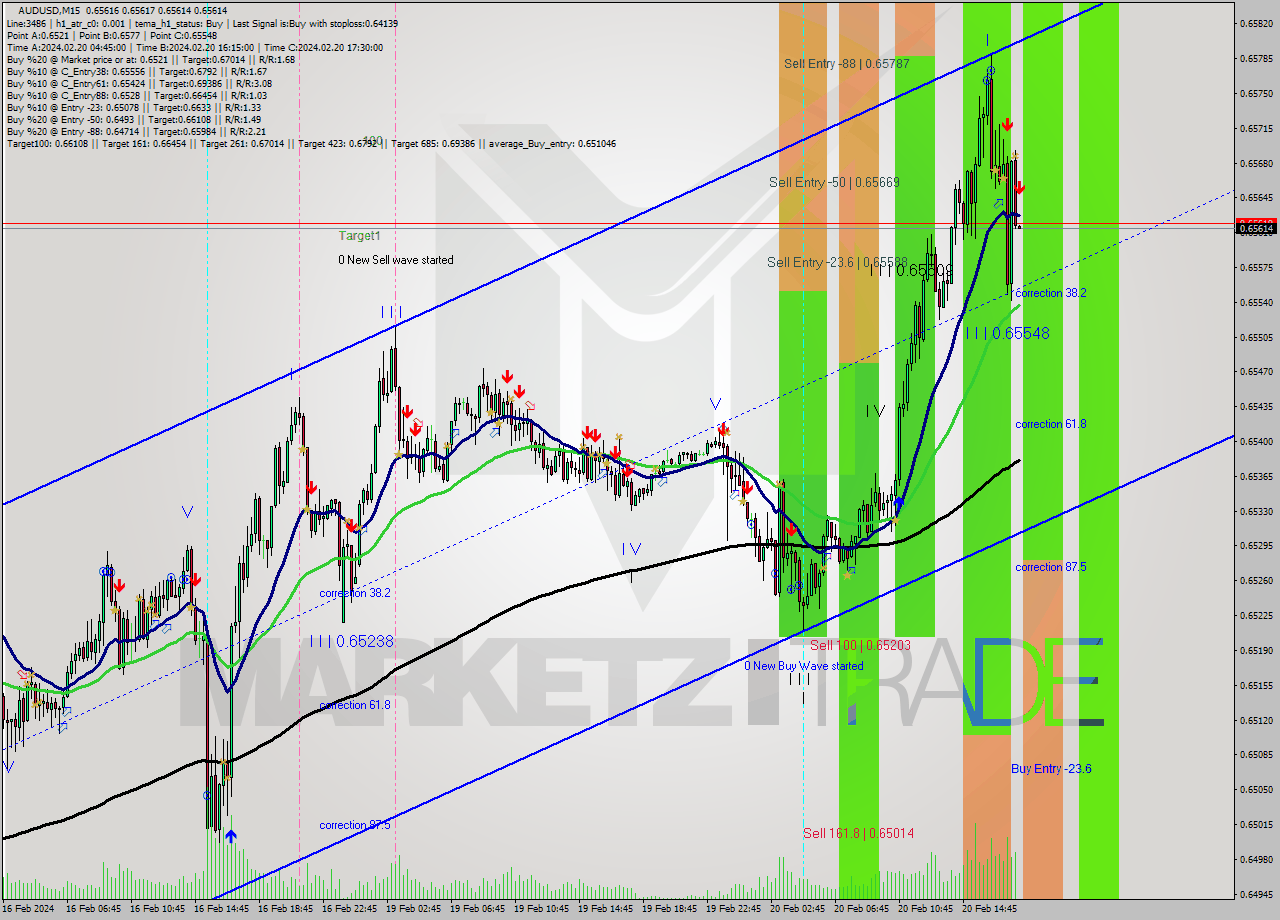
Task: Click the 'Buy Entry -23.6' label
Action: [1051, 768]
